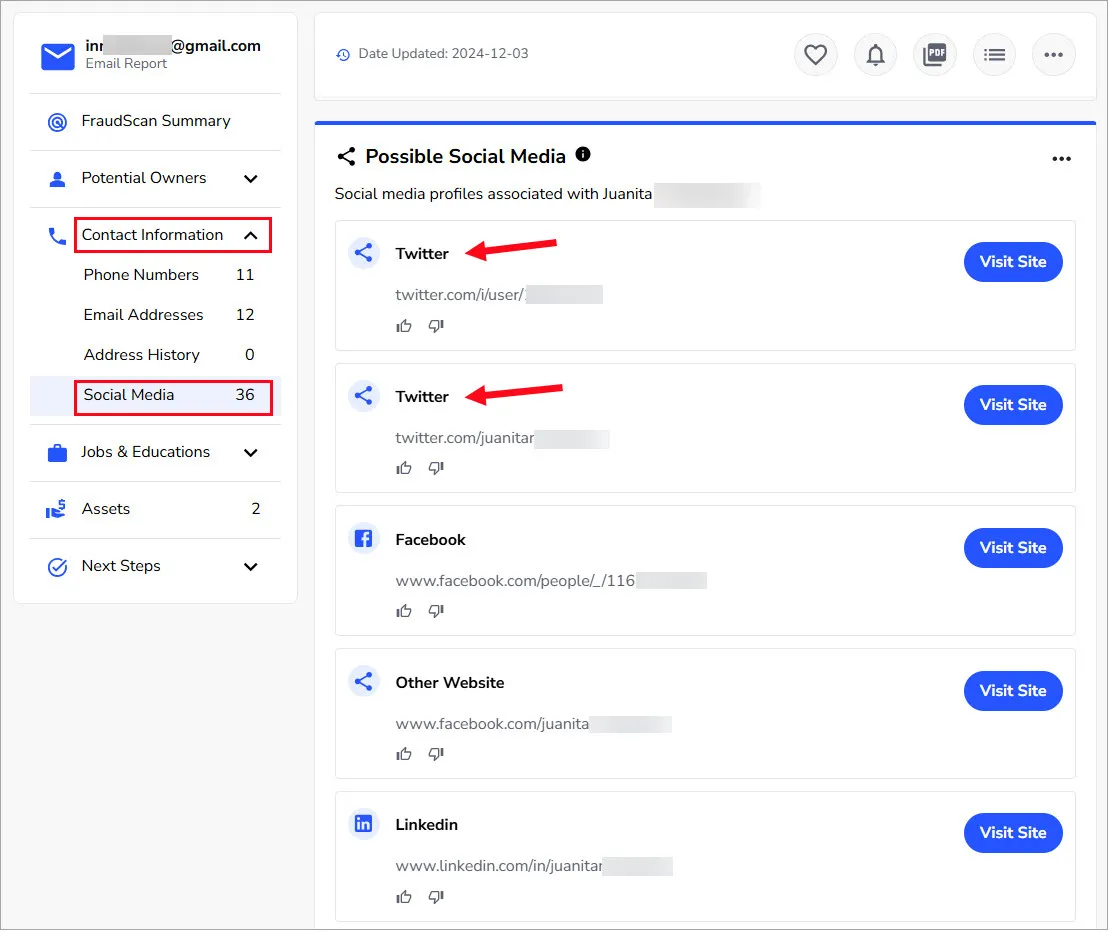Thumbs down the Facebook profile result
The image size is (1110, 932).
coord(436,610)
